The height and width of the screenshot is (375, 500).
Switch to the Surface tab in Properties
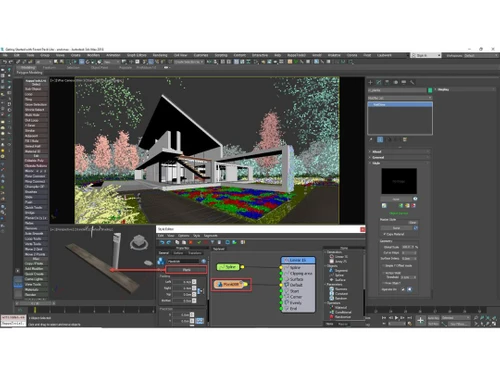click(178, 253)
